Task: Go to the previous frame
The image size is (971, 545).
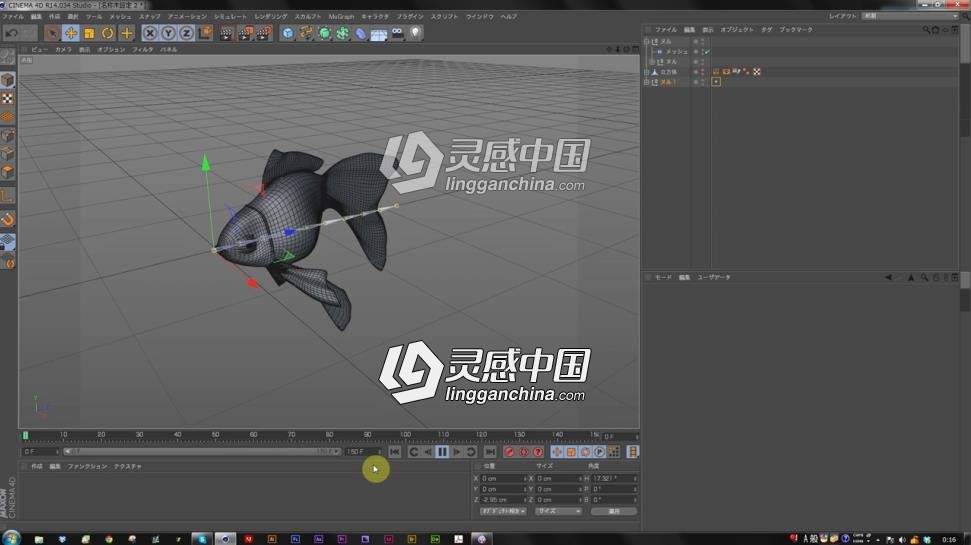Action: pyautogui.click(x=428, y=452)
